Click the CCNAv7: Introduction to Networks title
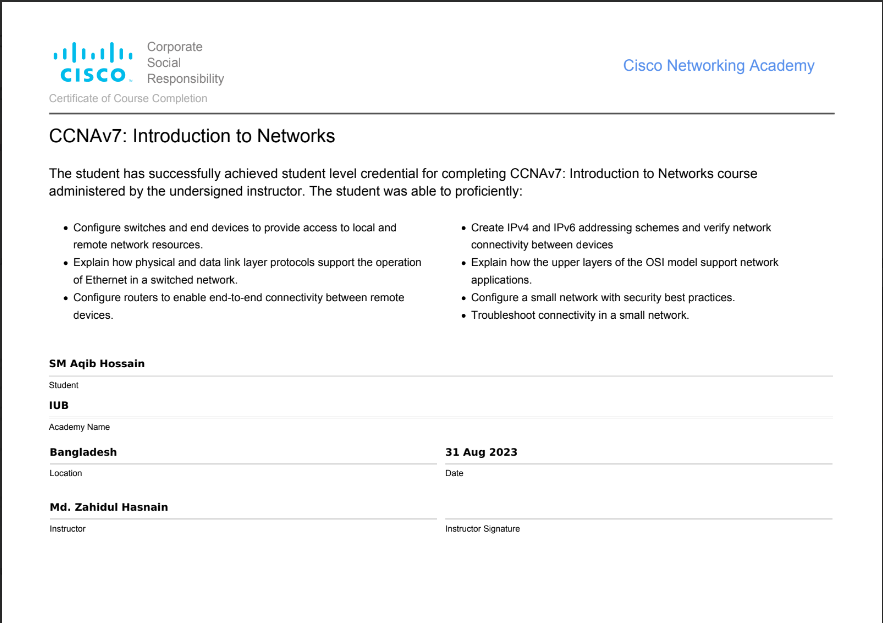The image size is (883, 623). (192, 136)
